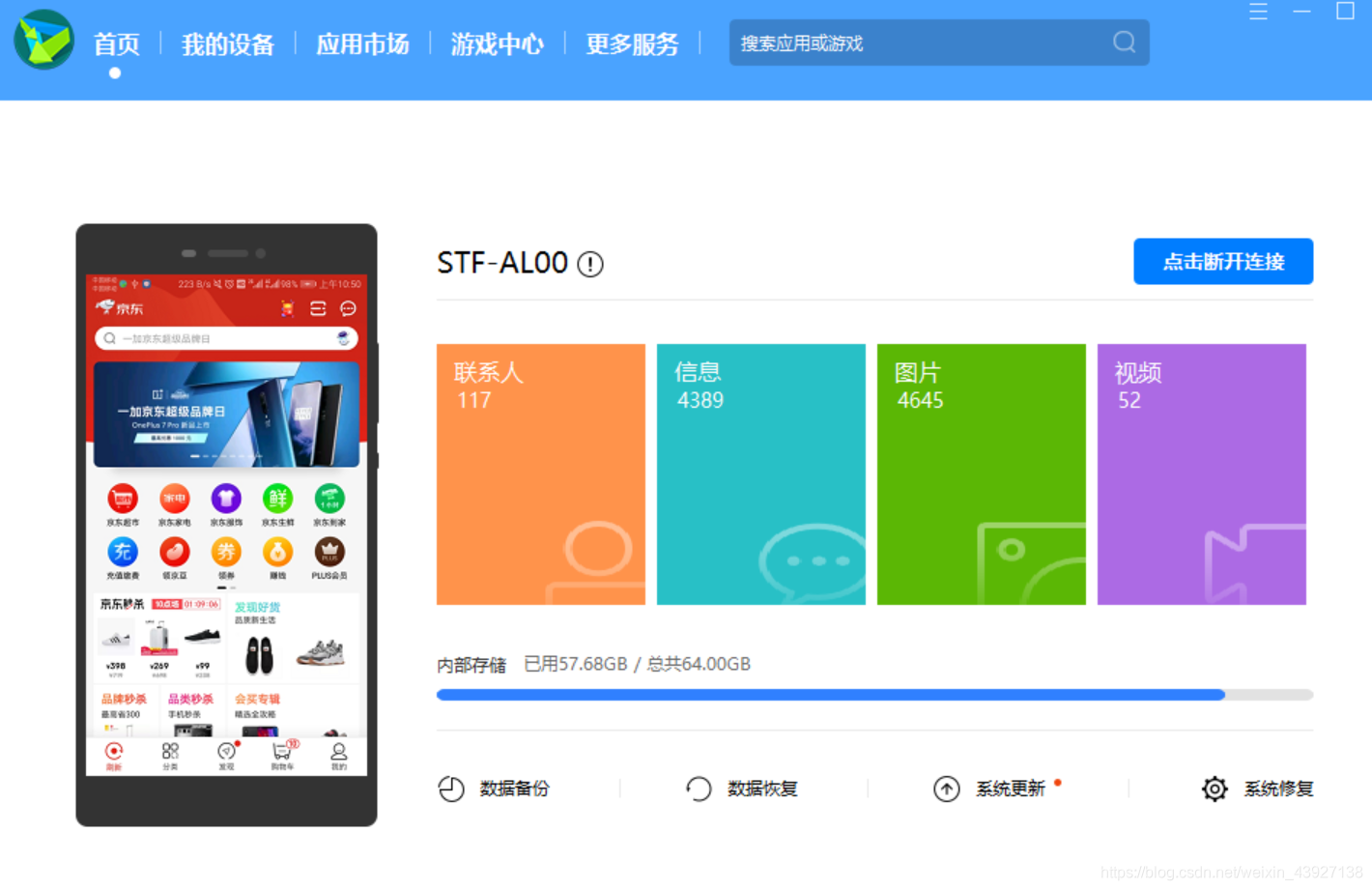Click the 点击断开连接 button
Image resolution: width=1372 pixels, height=890 pixels.
pyautogui.click(x=1223, y=261)
